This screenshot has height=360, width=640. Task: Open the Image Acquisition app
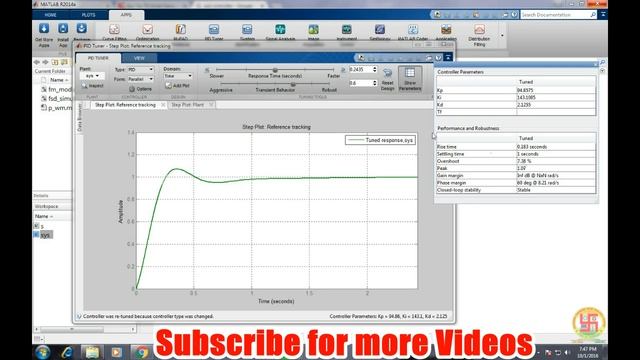tap(313, 32)
